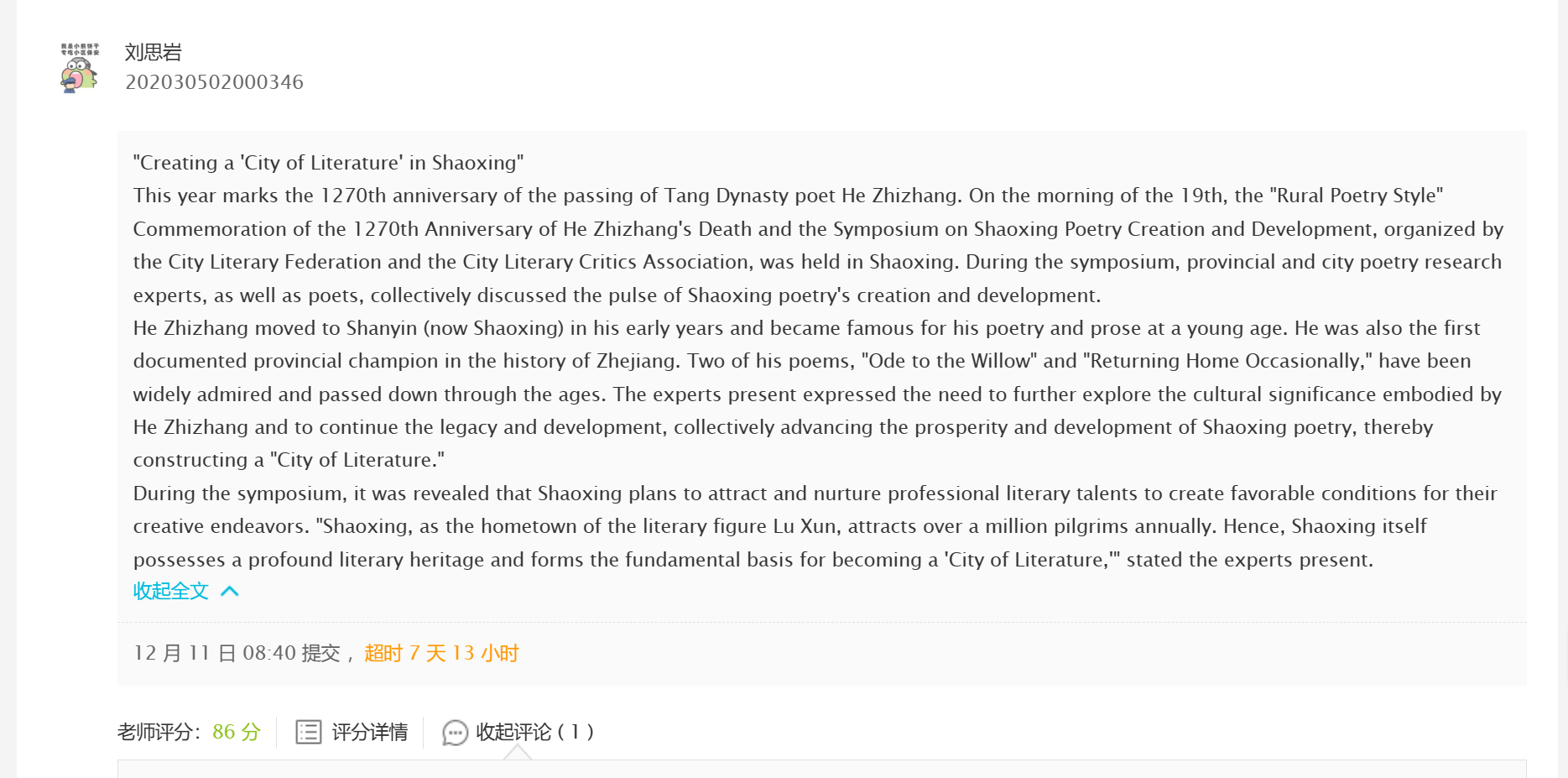Click the comment panel below 收起评论
This screenshot has height=778, width=1568.
pyautogui.click(x=821, y=769)
